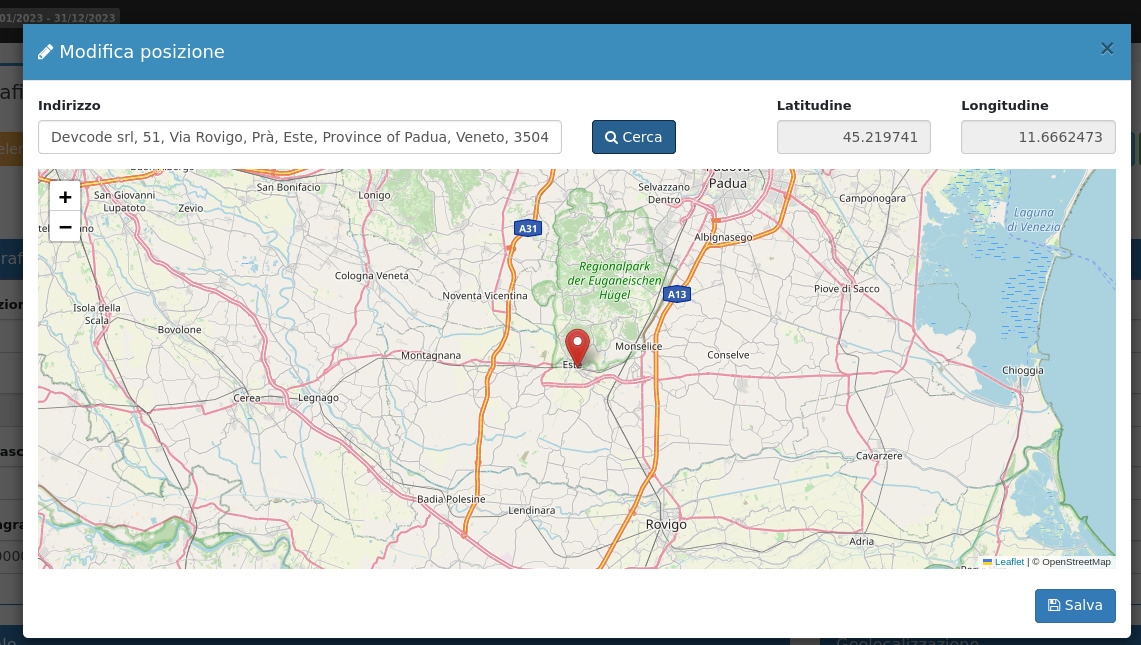
Task: Click Regionalpark der Euganeischen Hügel label
Action: pos(614,281)
